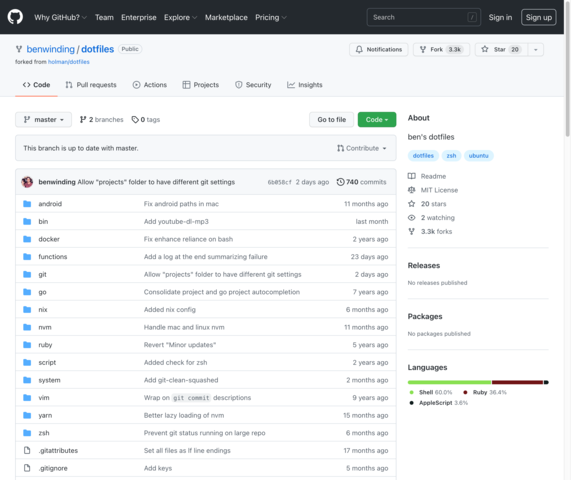Screen dimensions: 571x480
Task: Open the 2 branches link
Action: (102, 119)
